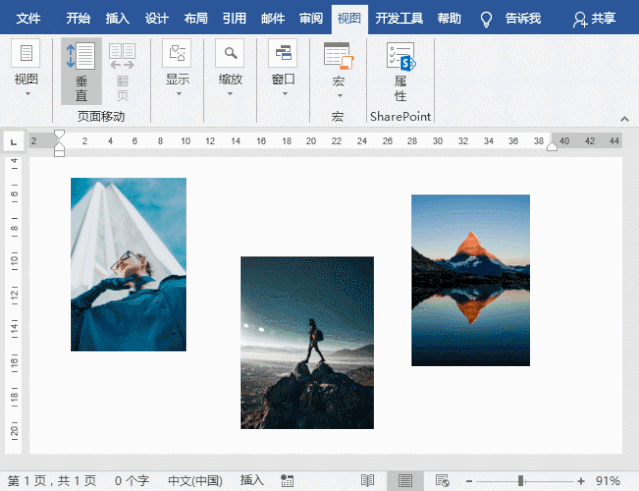Click the Macros (宏) icon
The image size is (639, 491).
338,70
